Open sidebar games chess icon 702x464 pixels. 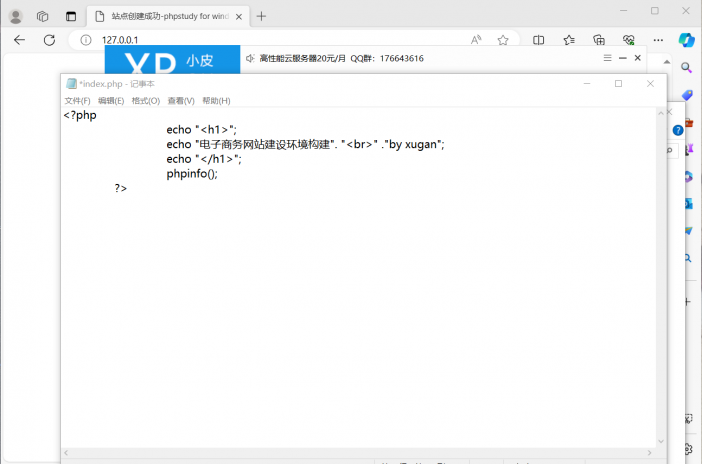690,150
